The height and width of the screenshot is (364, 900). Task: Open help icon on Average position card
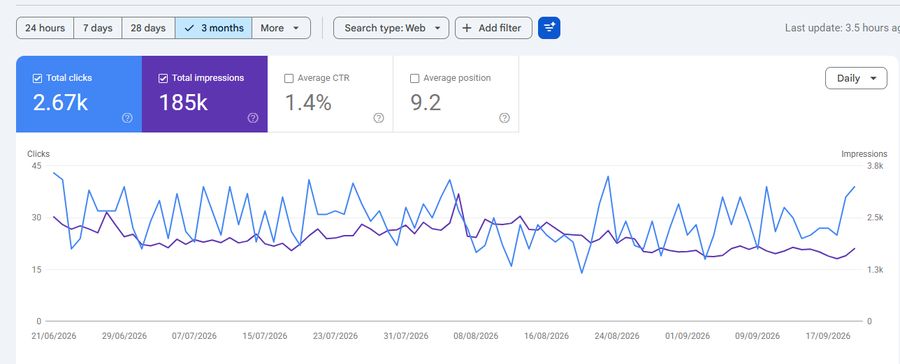[505, 118]
